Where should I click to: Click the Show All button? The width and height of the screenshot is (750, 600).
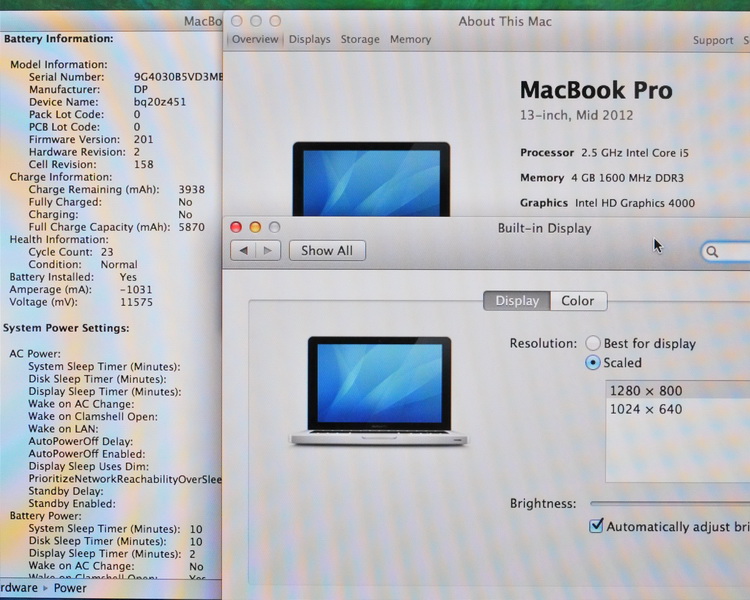coord(327,251)
